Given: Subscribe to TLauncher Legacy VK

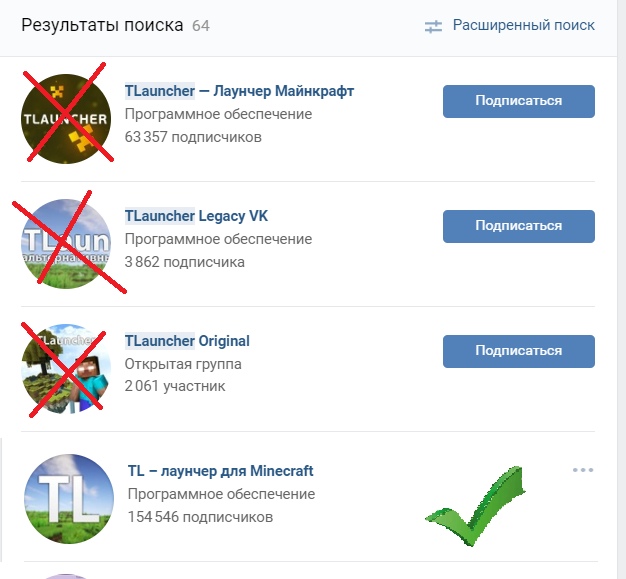Looking at the screenshot, I should pyautogui.click(x=519, y=226).
